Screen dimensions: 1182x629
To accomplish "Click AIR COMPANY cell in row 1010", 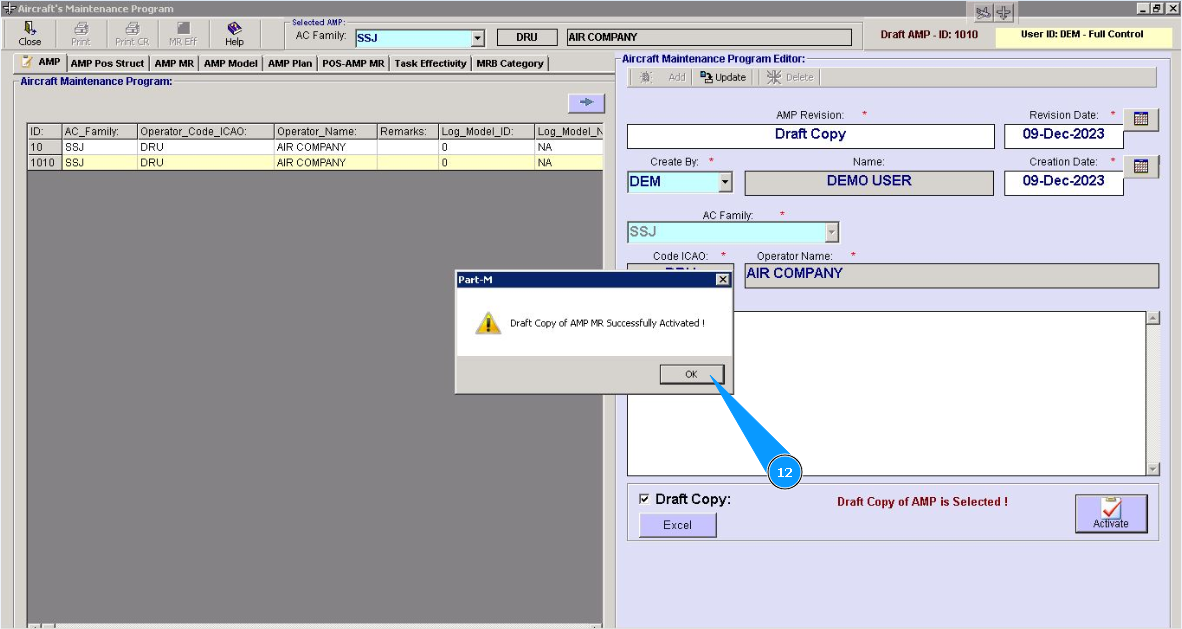I will [325, 162].
